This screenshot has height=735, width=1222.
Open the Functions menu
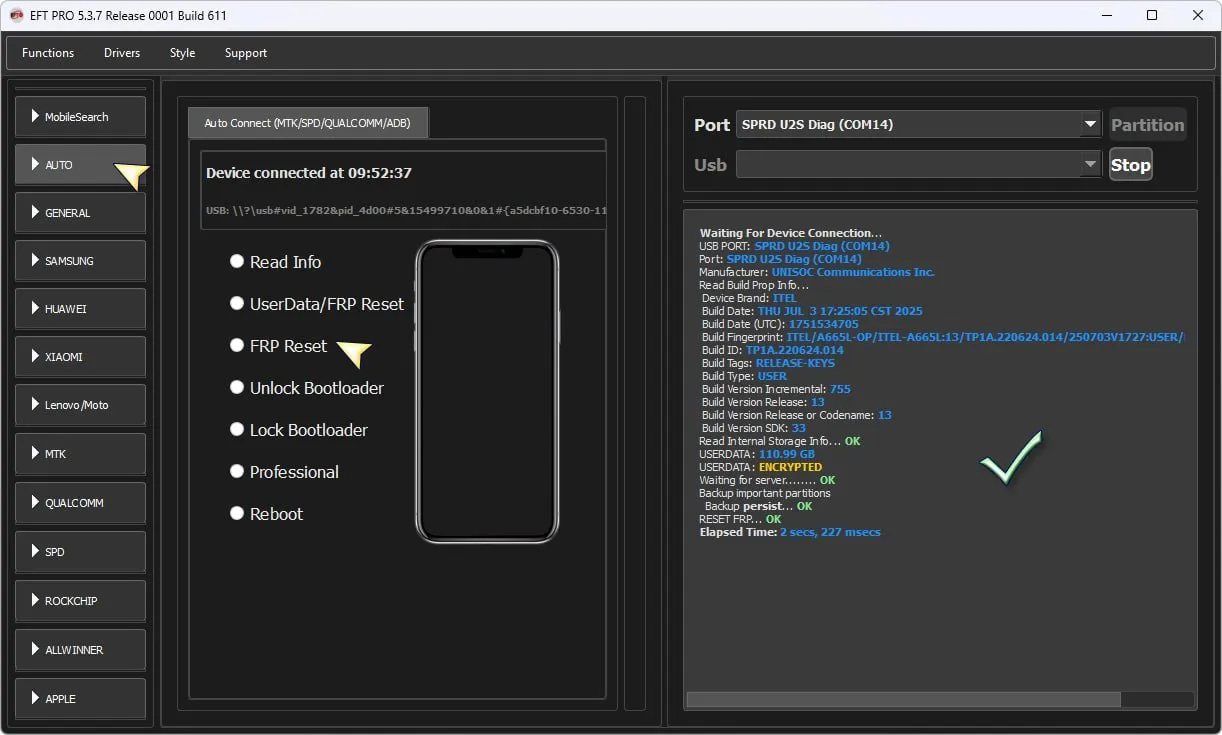tap(48, 53)
